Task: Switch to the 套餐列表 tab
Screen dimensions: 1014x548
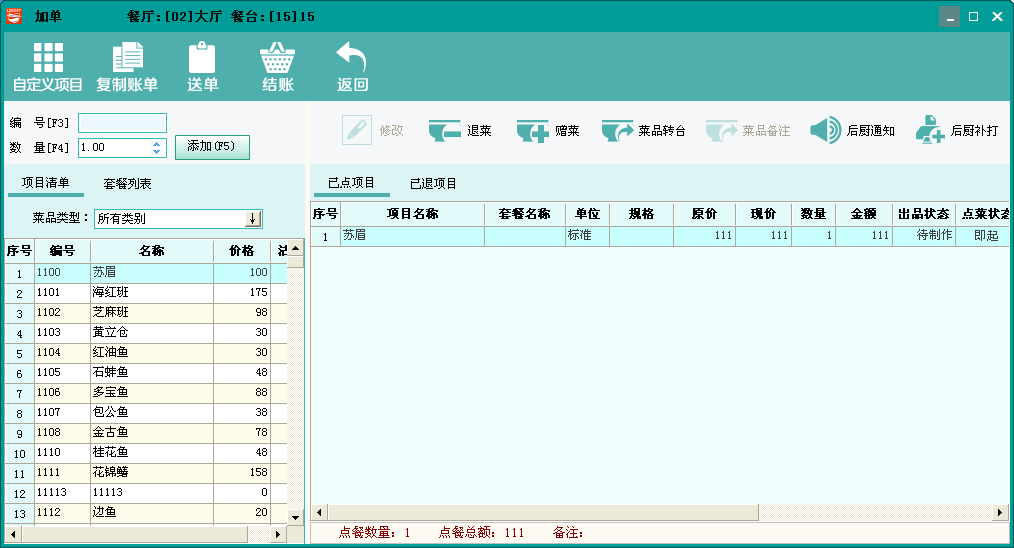Action: tap(128, 184)
